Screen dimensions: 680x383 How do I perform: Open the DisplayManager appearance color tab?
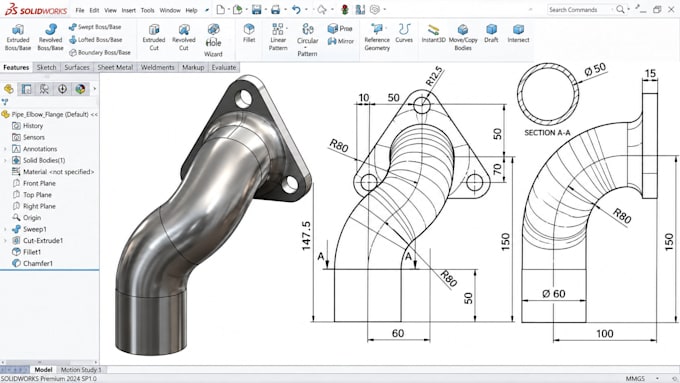pos(80,89)
